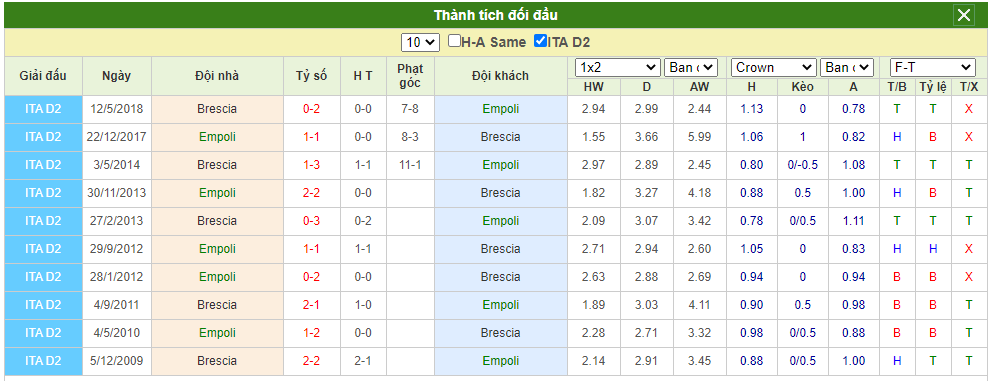Expand the Ban dropdown next to Crown
This screenshot has height=381, width=994.
[846, 67]
